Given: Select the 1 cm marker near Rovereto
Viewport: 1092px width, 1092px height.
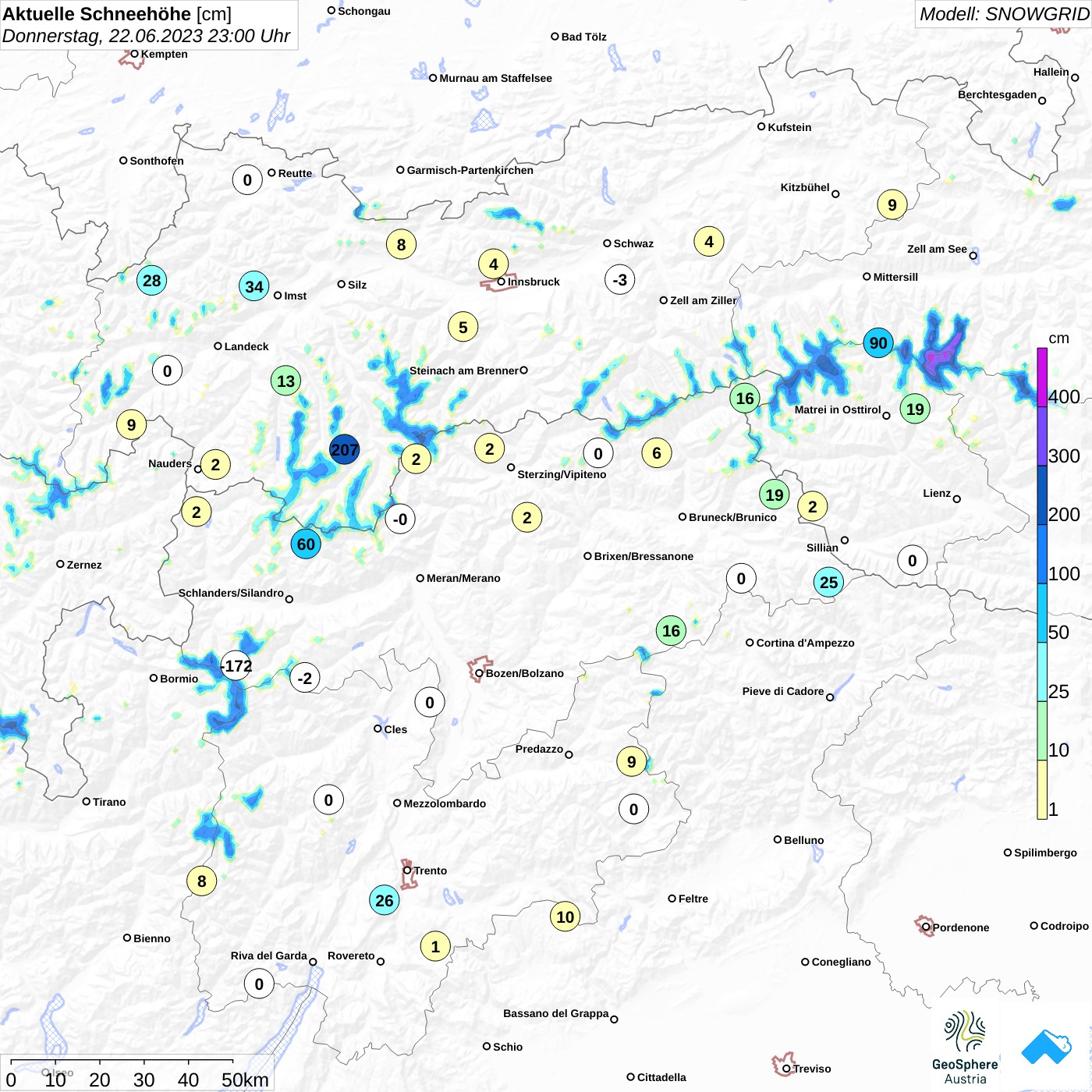Looking at the screenshot, I should tap(435, 946).
